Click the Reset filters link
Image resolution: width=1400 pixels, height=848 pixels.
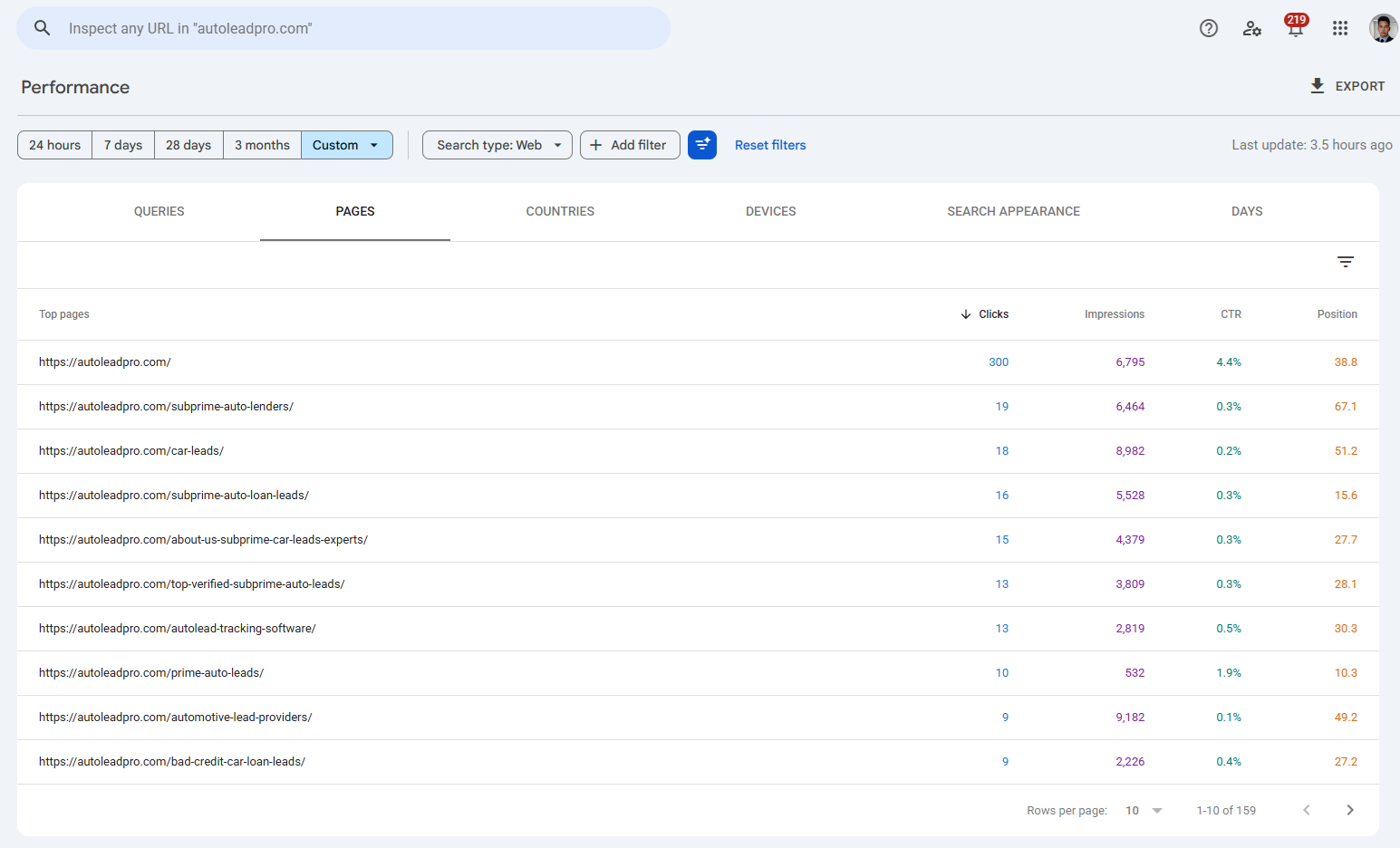770,145
